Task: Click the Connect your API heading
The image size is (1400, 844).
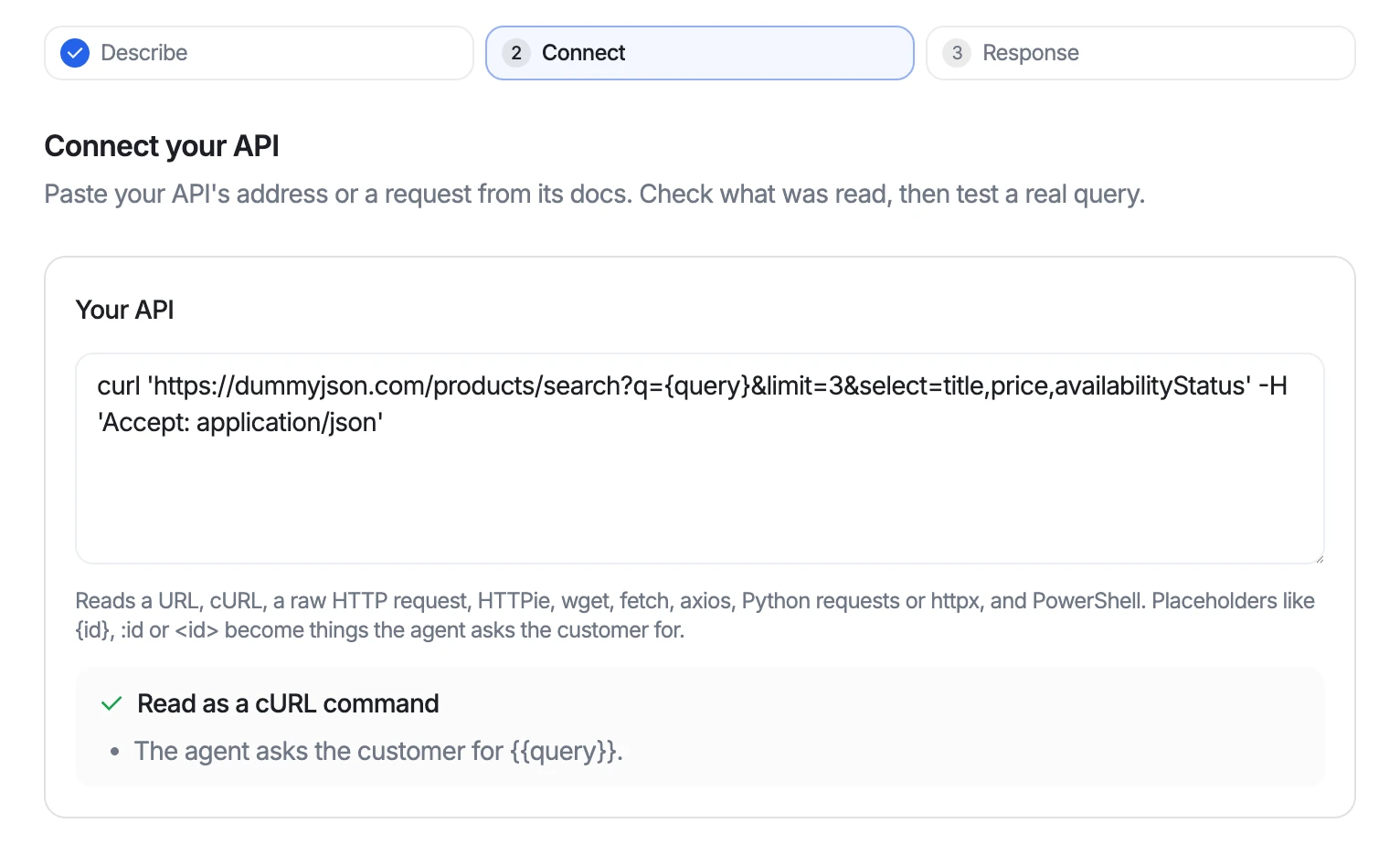Action: [x=162, y=146]
